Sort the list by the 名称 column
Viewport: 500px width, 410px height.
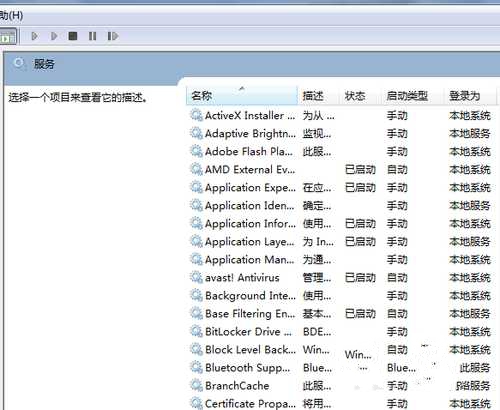(242, 96)
